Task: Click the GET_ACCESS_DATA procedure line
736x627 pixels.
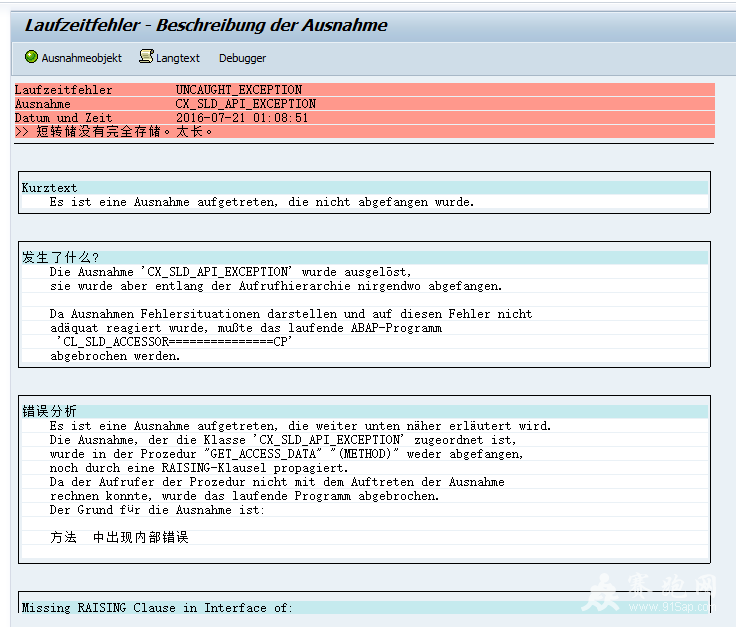Action: coord(286,454)
